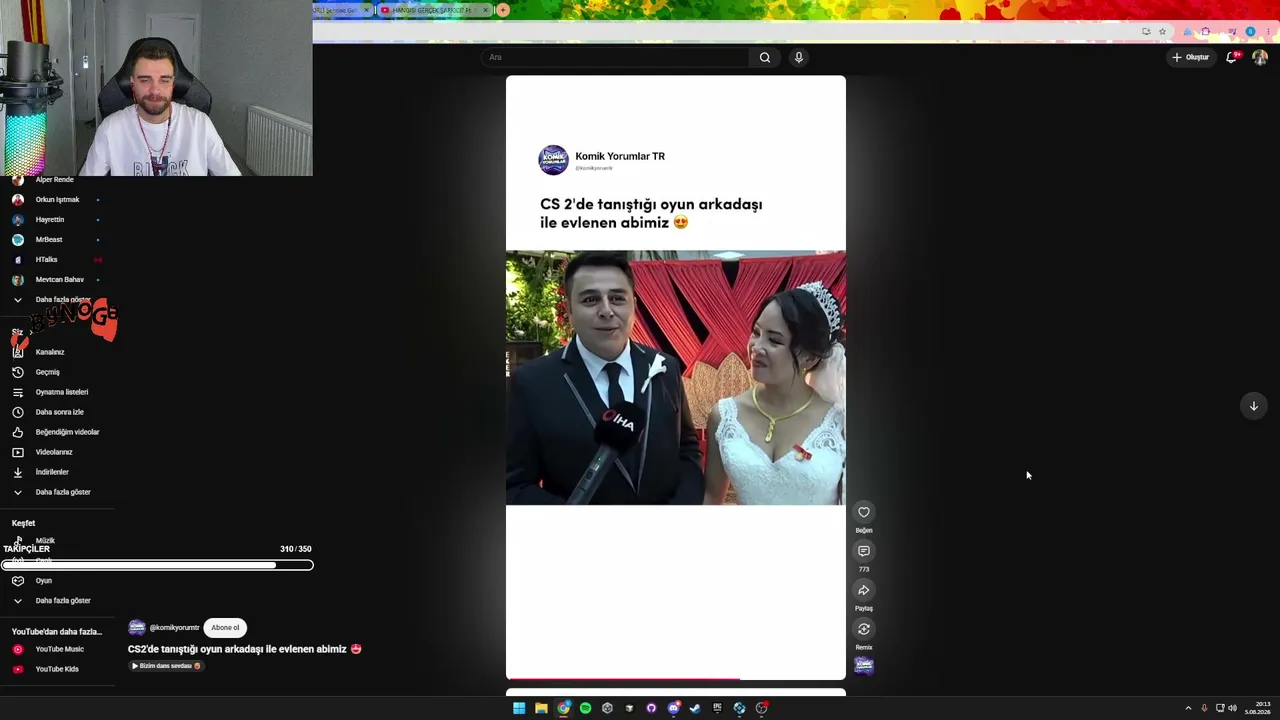Open the Komik Yorumlar TR channel name
Screen dimensions: 1280x720
click(x=620, y=156)
